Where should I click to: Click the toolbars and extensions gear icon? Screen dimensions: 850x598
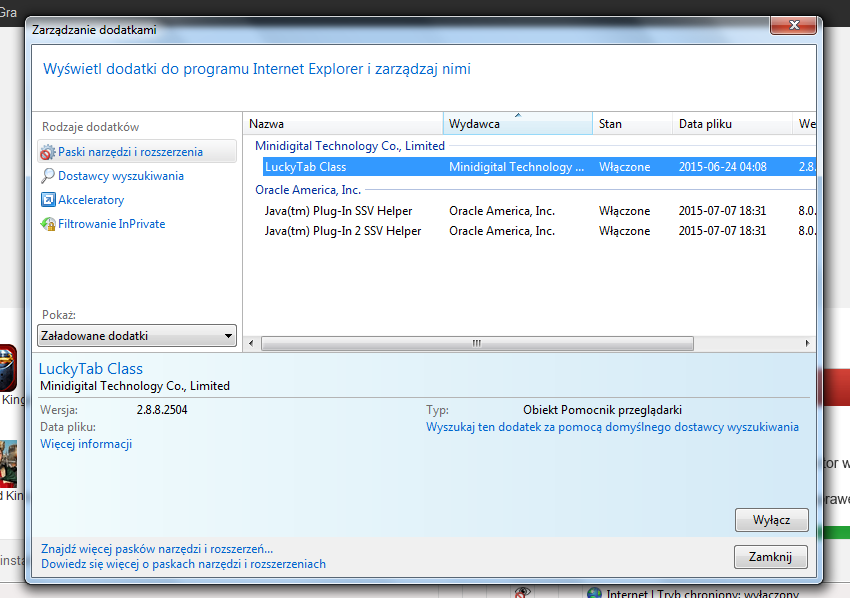click(48, 152)
